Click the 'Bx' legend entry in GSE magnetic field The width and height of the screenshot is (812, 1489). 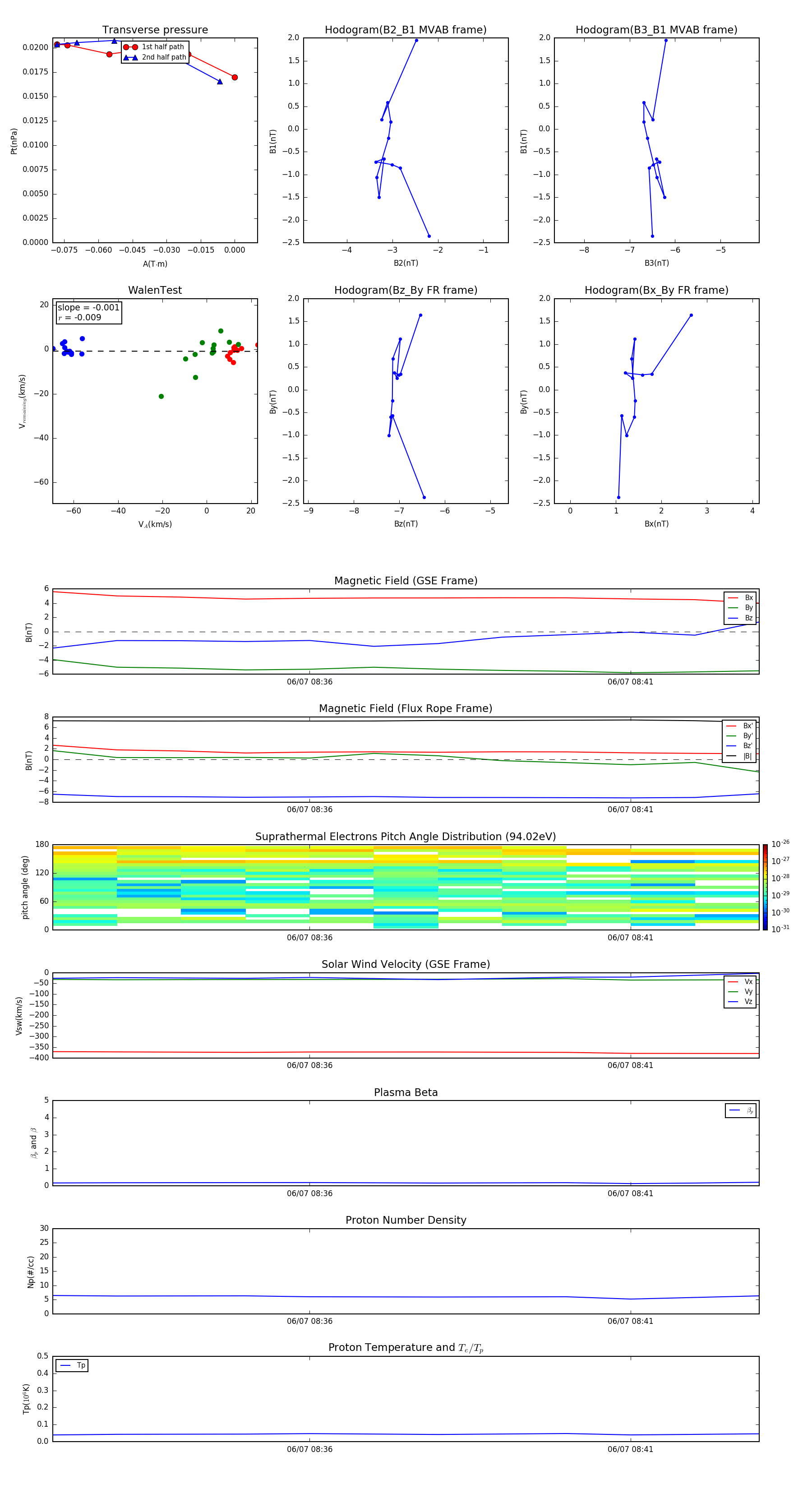(740, 598)
